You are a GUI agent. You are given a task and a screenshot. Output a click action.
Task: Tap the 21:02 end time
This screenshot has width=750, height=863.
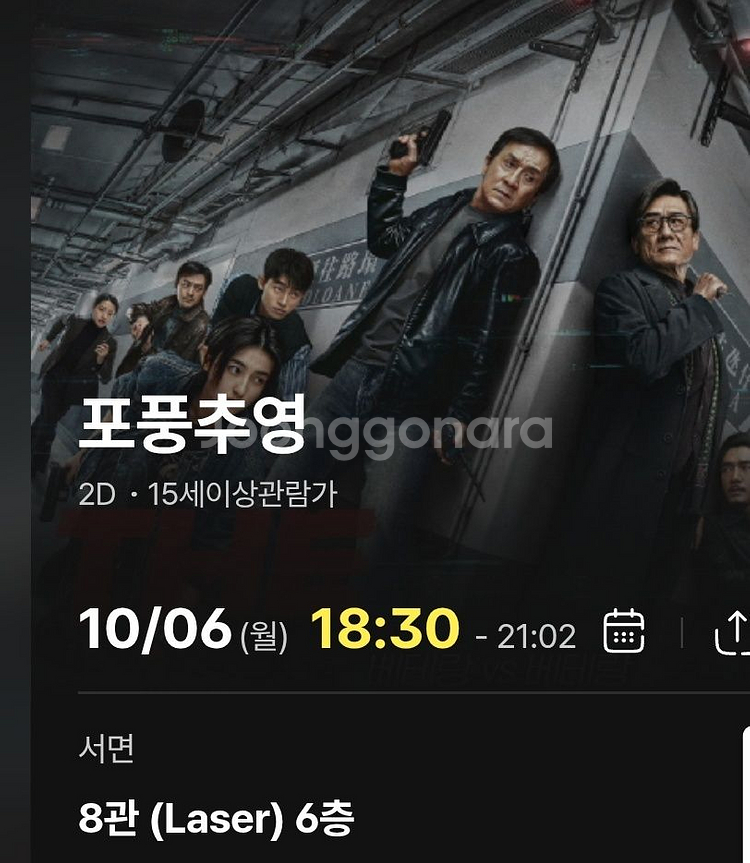536,637
